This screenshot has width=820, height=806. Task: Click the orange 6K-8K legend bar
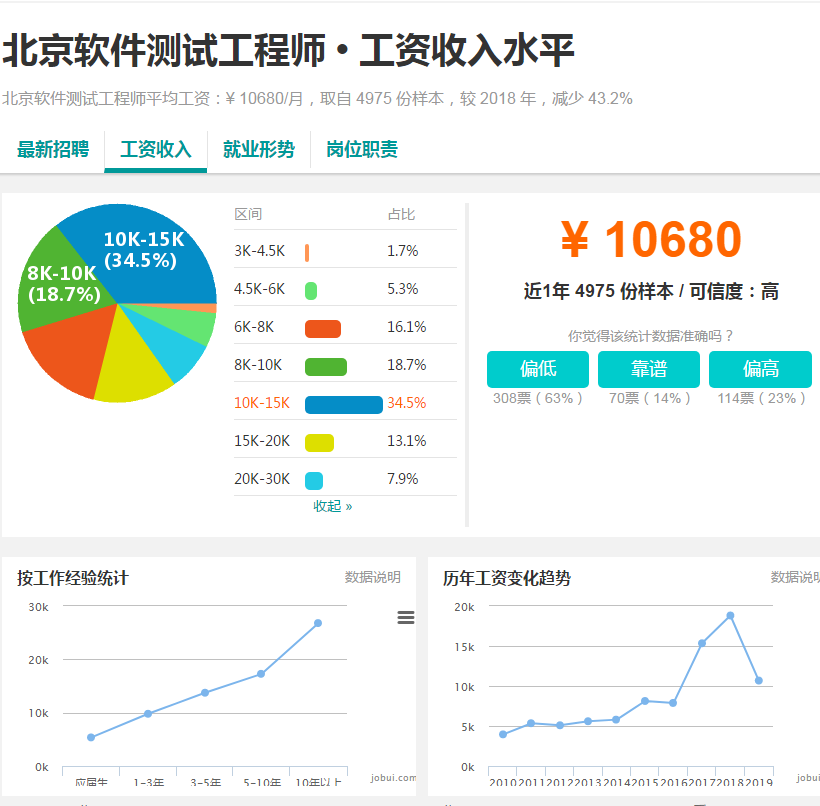(x=321, y=327)
